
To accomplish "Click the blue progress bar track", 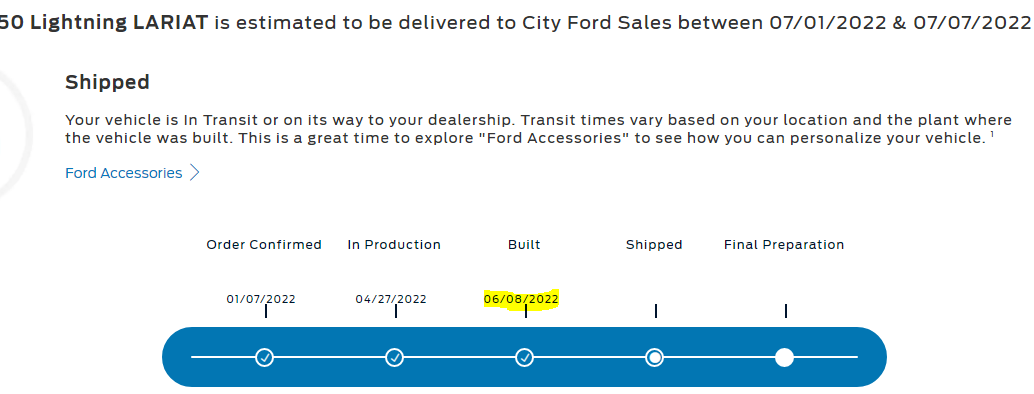I will (524, 357).
